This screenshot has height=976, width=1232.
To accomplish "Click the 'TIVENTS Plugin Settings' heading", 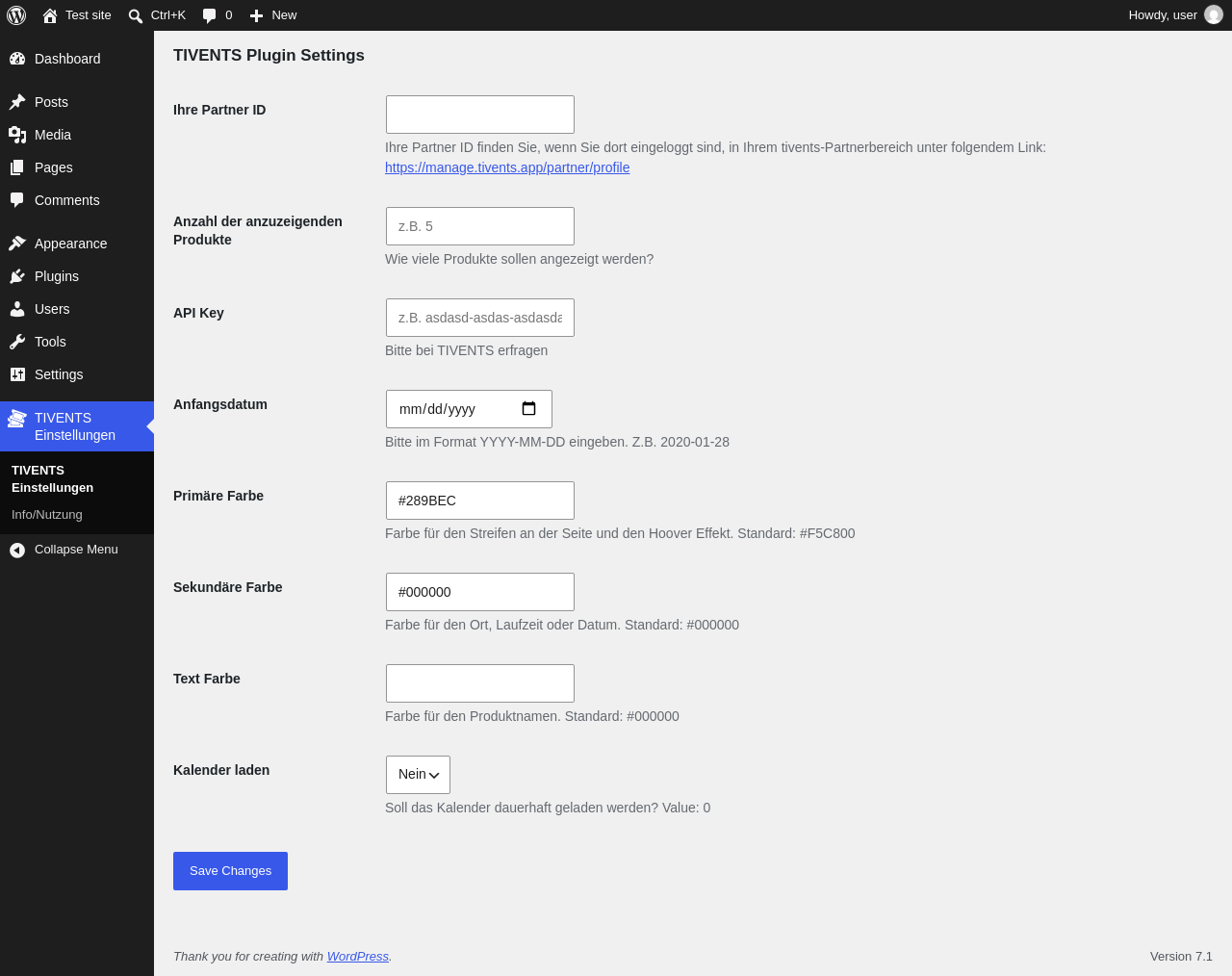I will coord(269,56).
